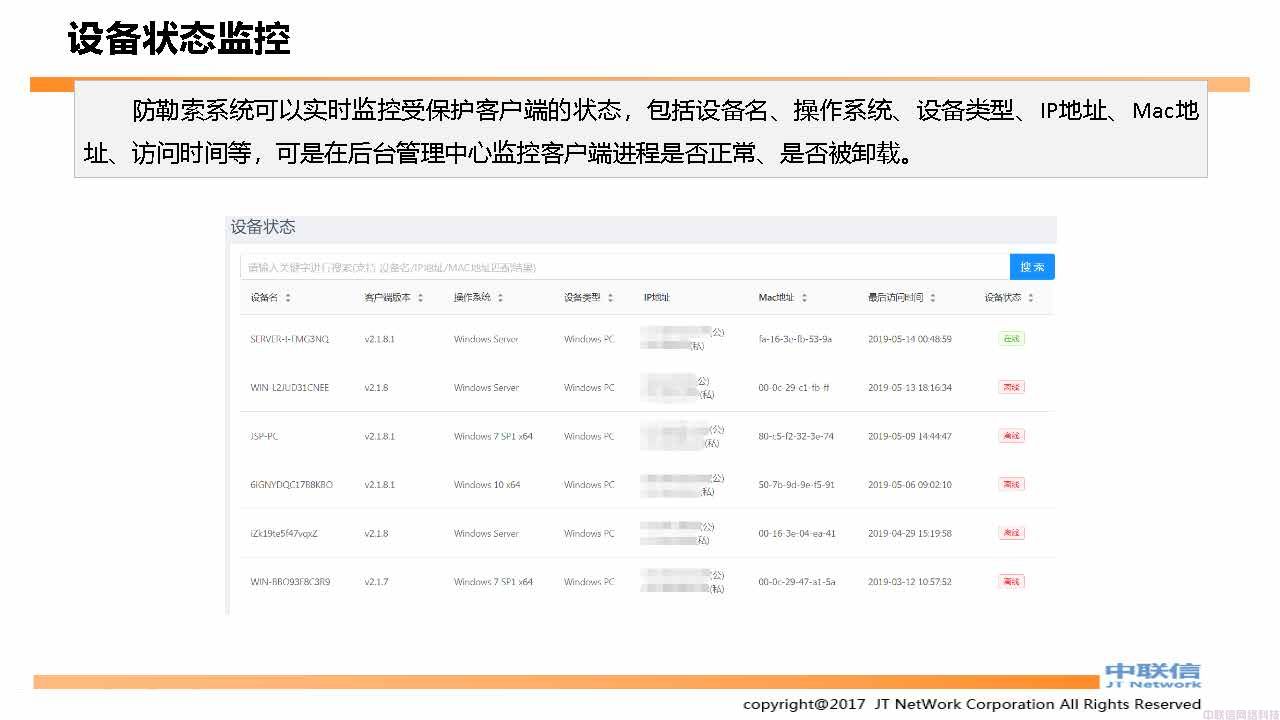Click Mac address fa-16-3e-fb-53-9a
Screen dimensions: 1280x720
[x=795, y=339]
